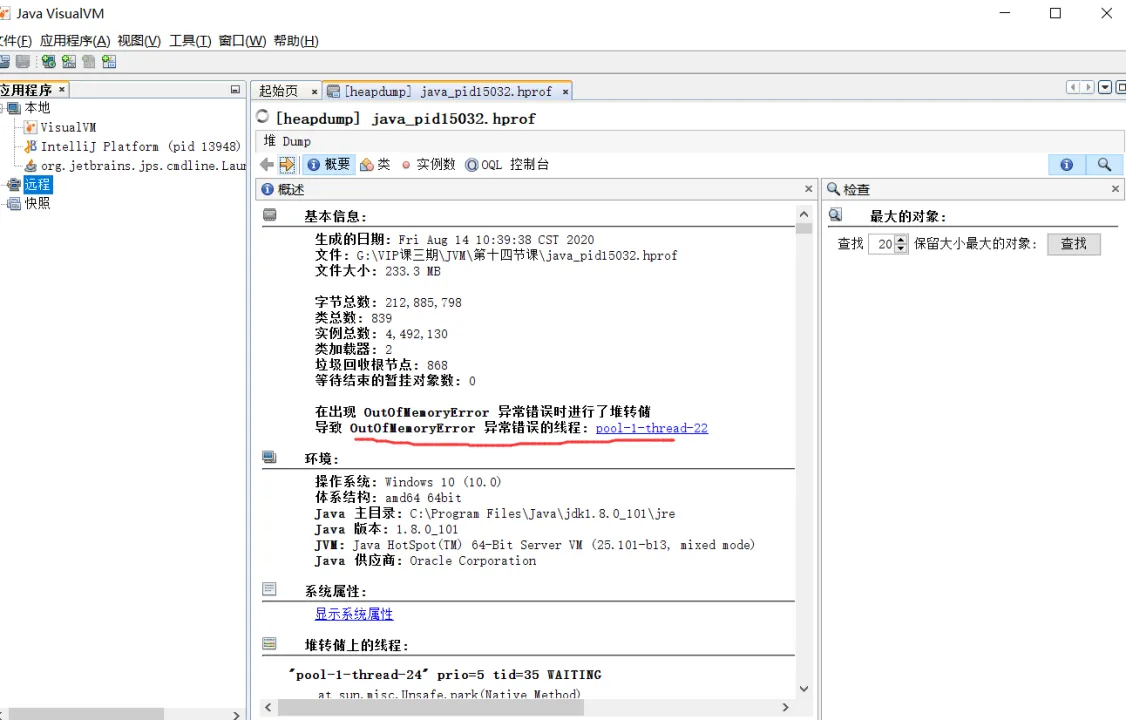This screenshot has width=1126, height=720.
Task: Close the 概述 panel
Action: [x=809, y=189]
